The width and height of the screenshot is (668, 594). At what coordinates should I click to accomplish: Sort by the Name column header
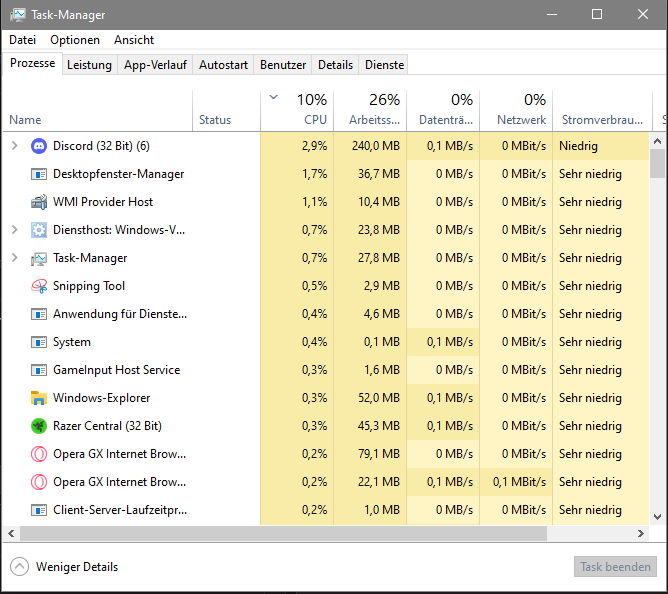click(98, 111)
